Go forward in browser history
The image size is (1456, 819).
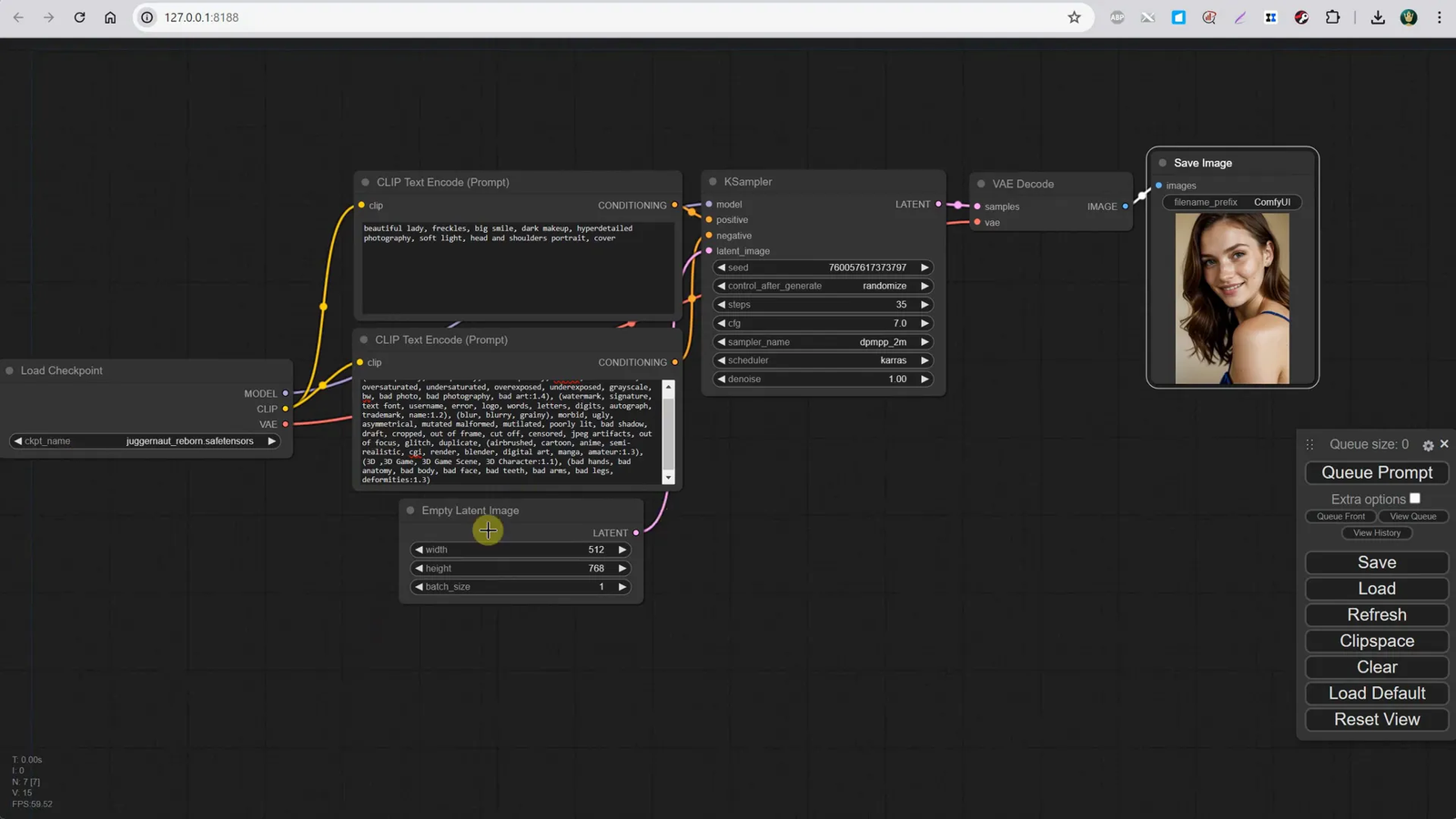point(48,17)
